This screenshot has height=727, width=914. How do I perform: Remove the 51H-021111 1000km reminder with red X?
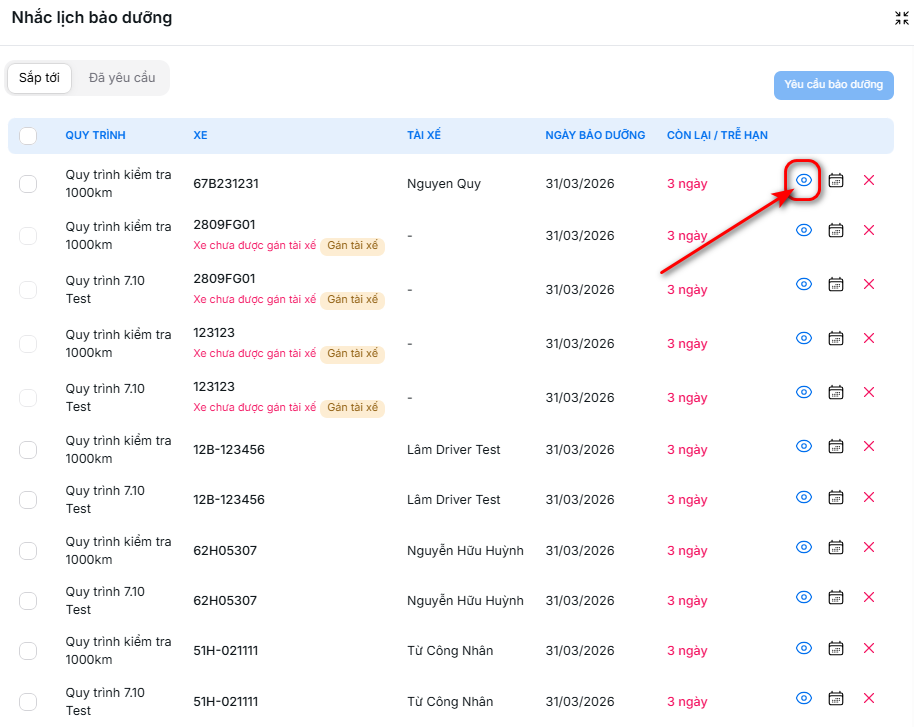(868, 648)
